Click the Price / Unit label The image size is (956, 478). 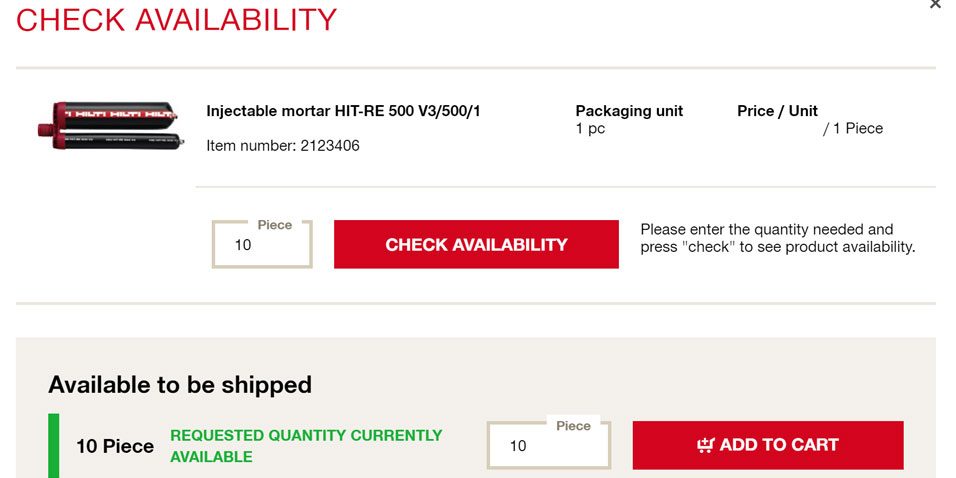(777, 111)
